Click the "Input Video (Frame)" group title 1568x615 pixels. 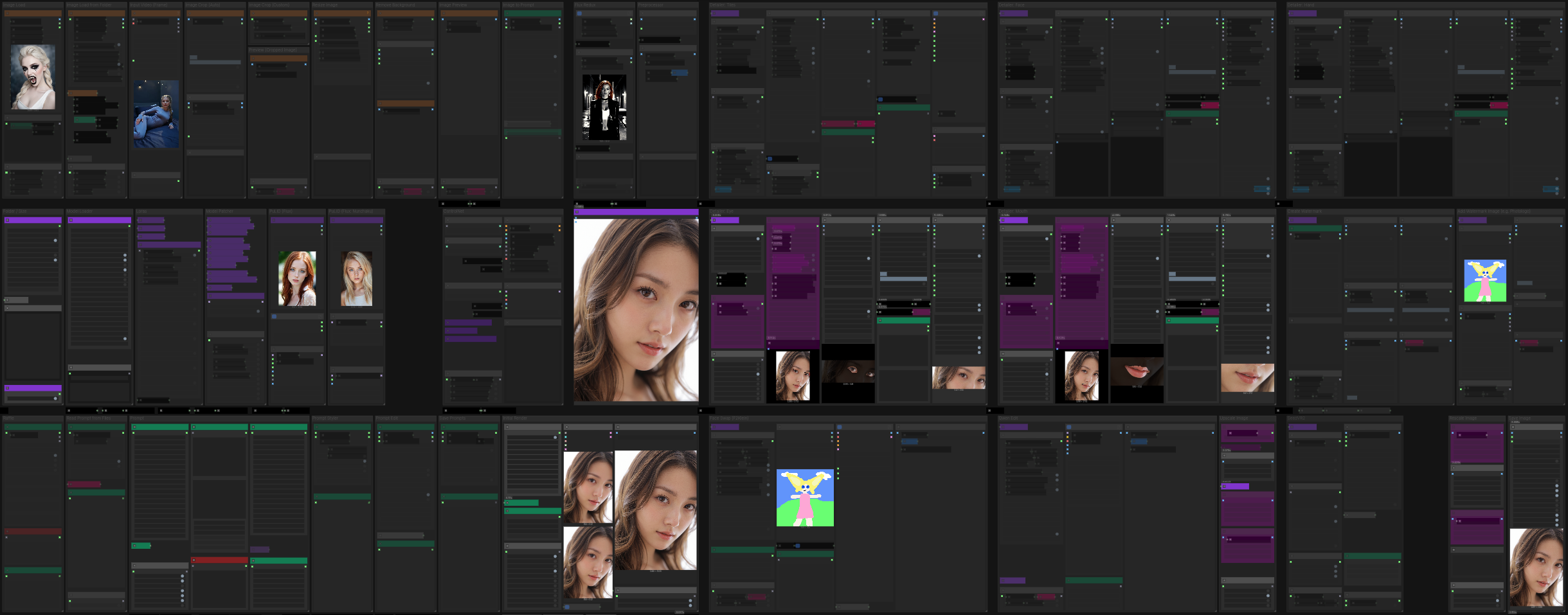[149, 5]
